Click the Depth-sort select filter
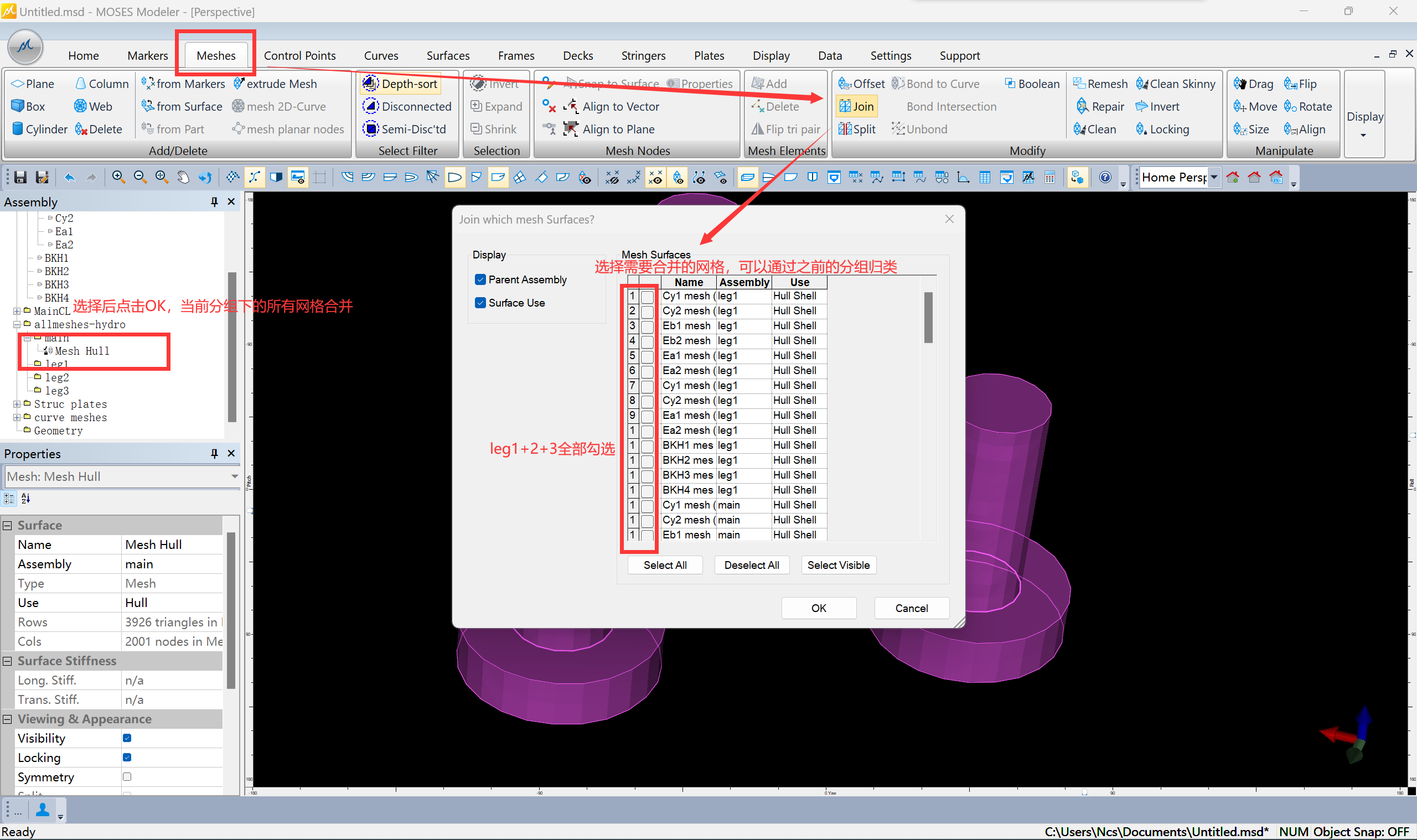Viewport: 1417px width, 840px height. [x=401, y=84]
